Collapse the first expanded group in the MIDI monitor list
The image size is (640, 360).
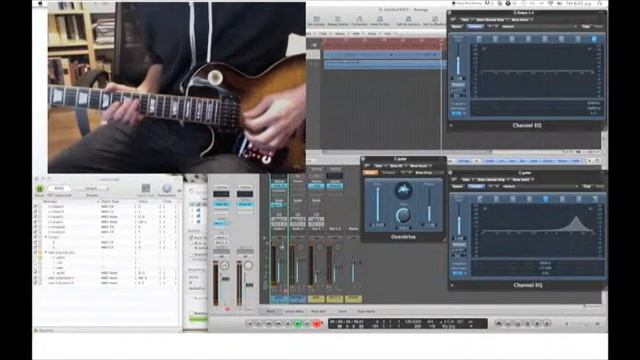[45, 237]
